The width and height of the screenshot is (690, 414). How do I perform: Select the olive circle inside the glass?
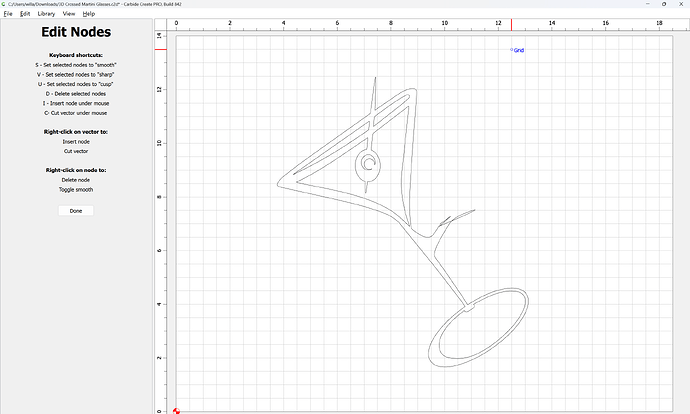368,162
